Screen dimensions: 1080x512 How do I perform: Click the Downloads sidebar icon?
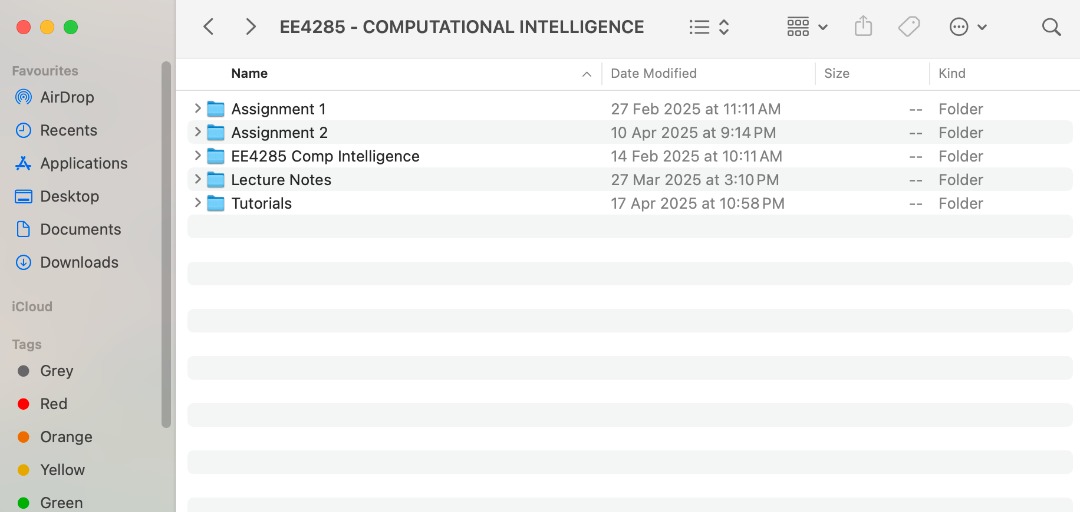tap(23, 263)
